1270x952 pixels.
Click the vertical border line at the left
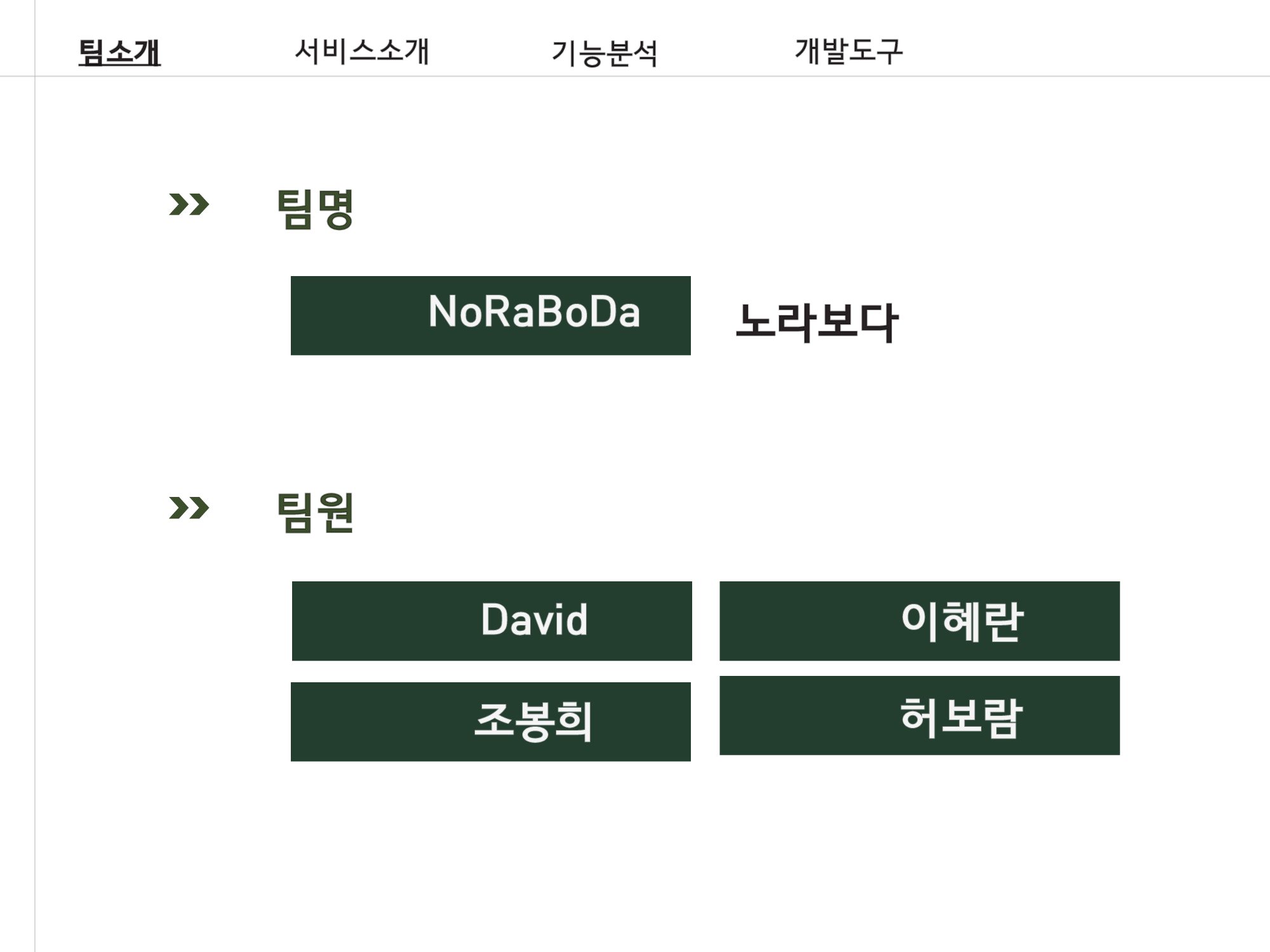coord(35,476)
